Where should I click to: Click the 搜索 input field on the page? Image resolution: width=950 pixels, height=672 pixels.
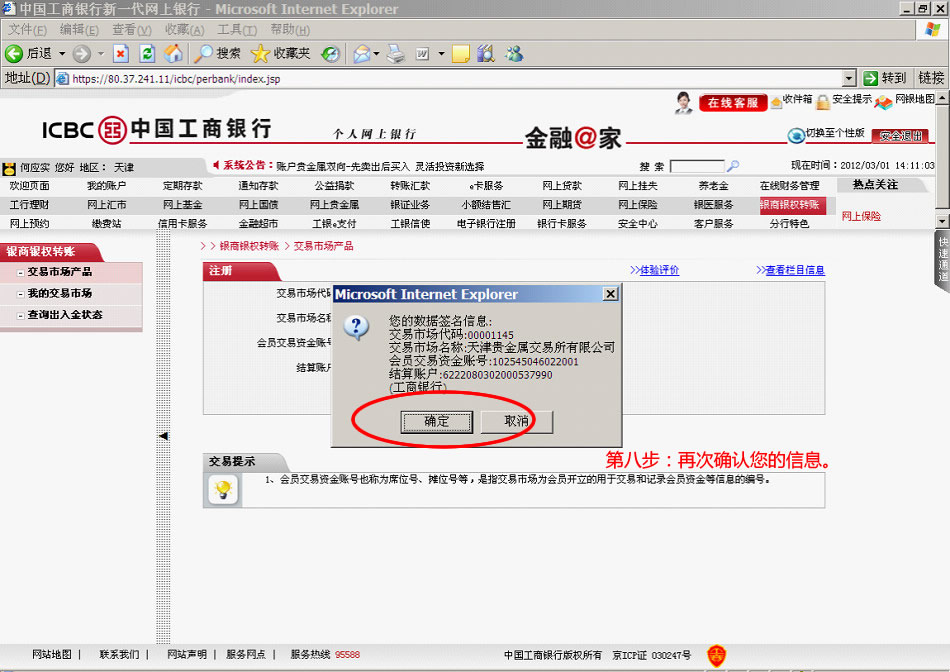pos(697,166)
